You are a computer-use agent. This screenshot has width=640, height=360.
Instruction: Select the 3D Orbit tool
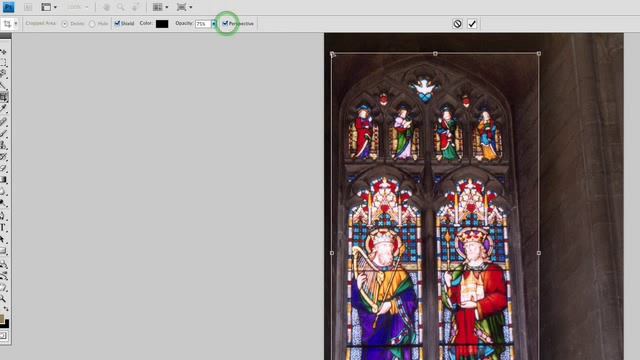(x=3, y=276)
